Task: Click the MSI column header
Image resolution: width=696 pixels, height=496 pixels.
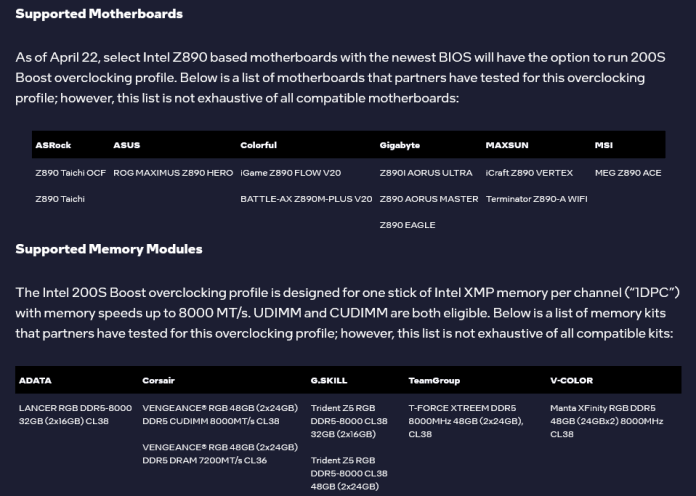Action: click(604, 145)
